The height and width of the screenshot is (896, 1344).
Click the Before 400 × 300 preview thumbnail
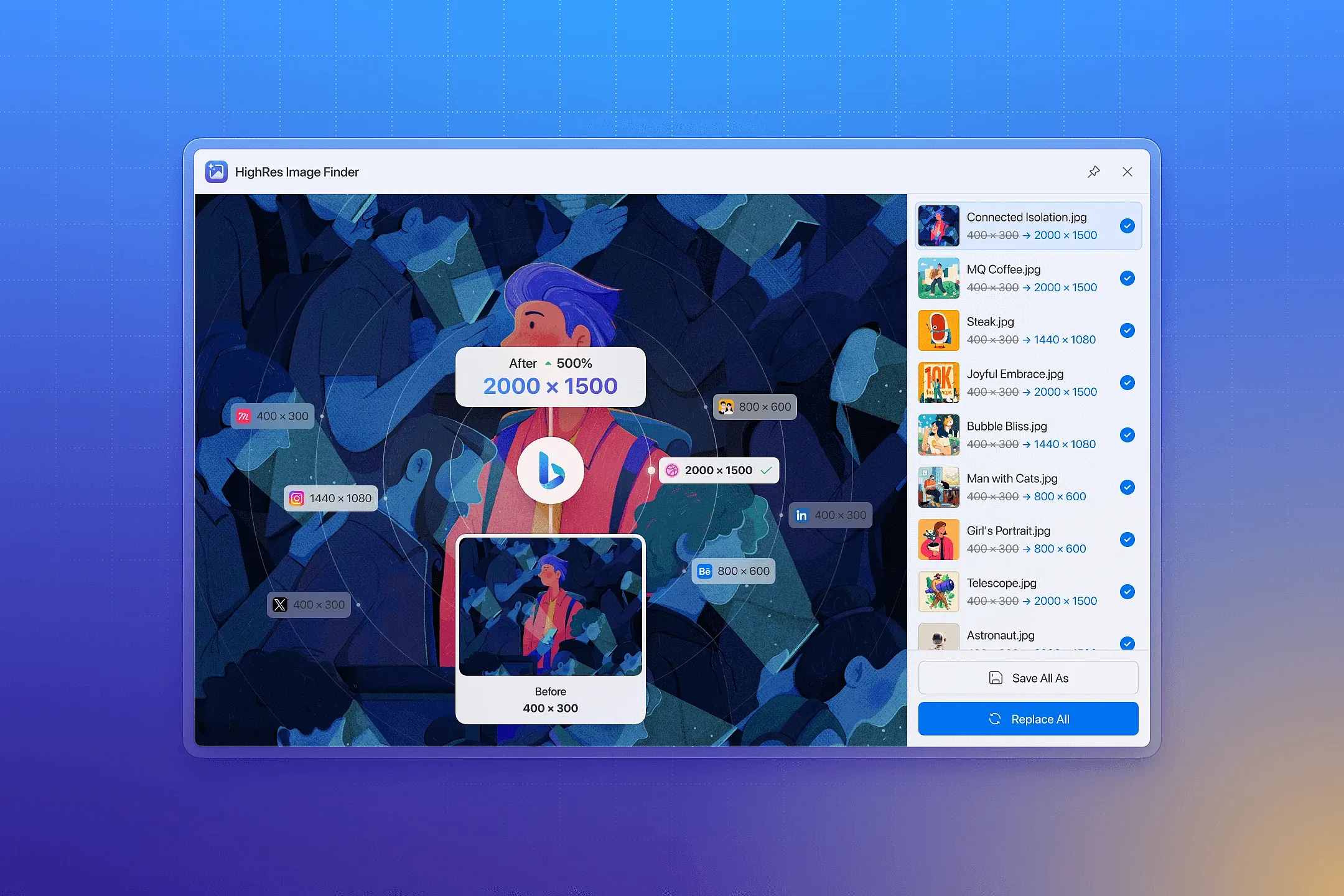point(551,607)
